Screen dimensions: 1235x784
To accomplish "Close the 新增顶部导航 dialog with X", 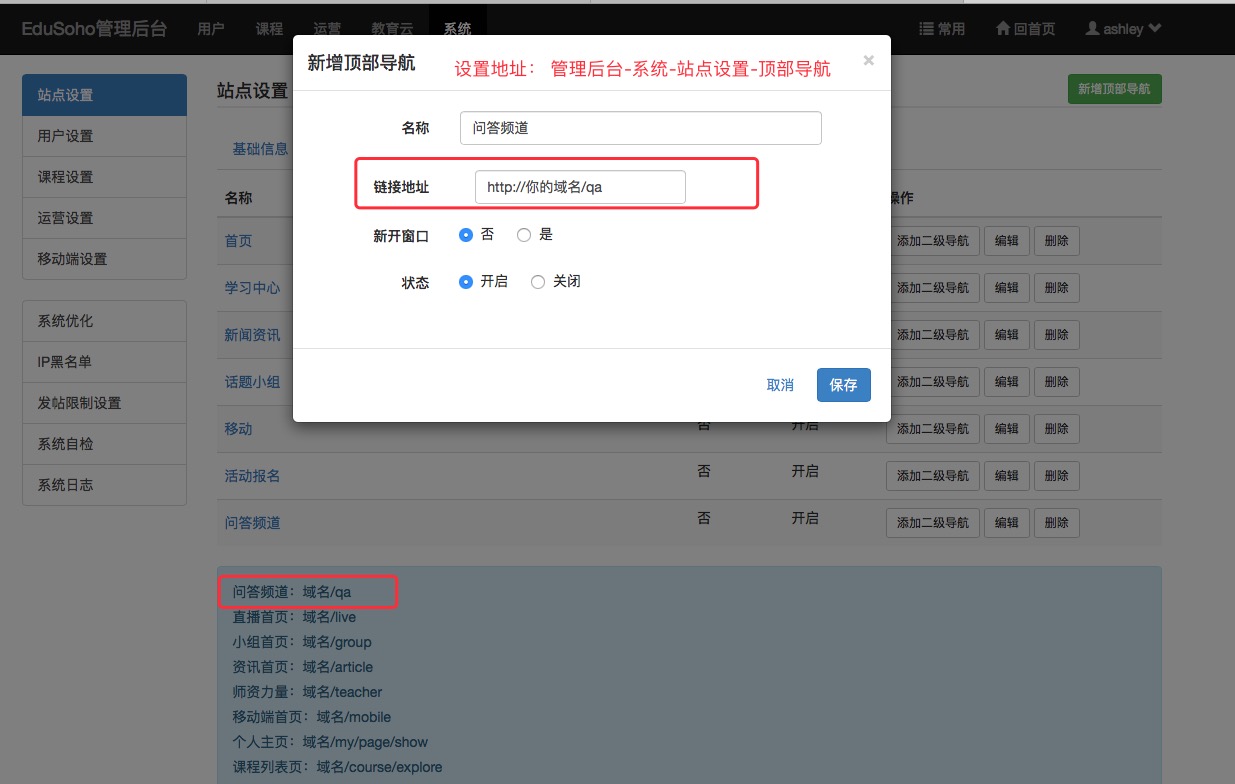I will 868,61.
